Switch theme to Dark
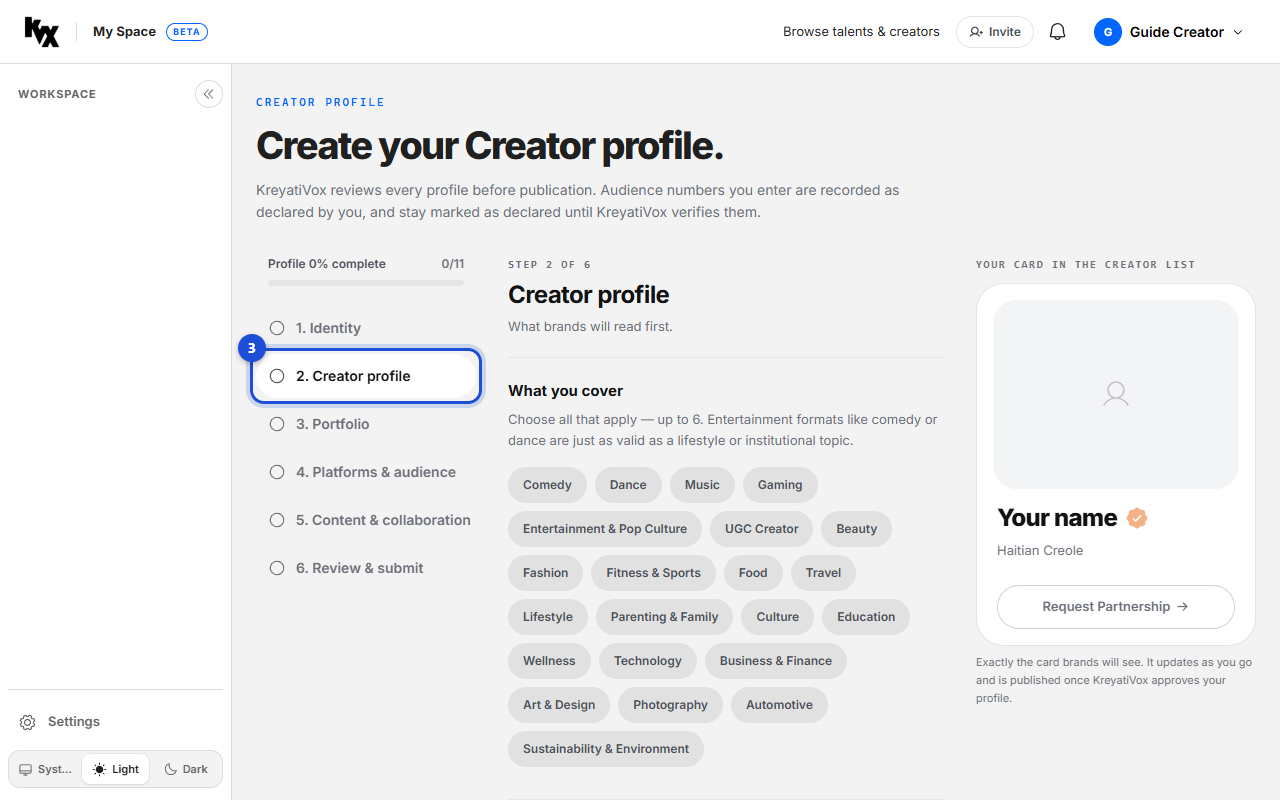 [x=186, y=769]
